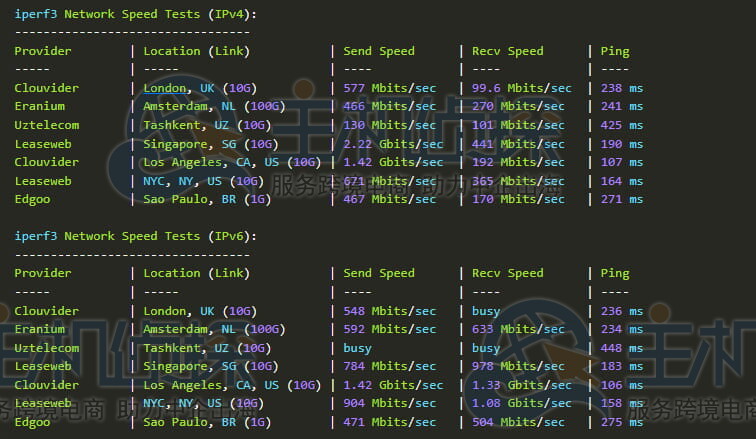Select "904 Mbits/sec" send speed value

pos(390,403)
